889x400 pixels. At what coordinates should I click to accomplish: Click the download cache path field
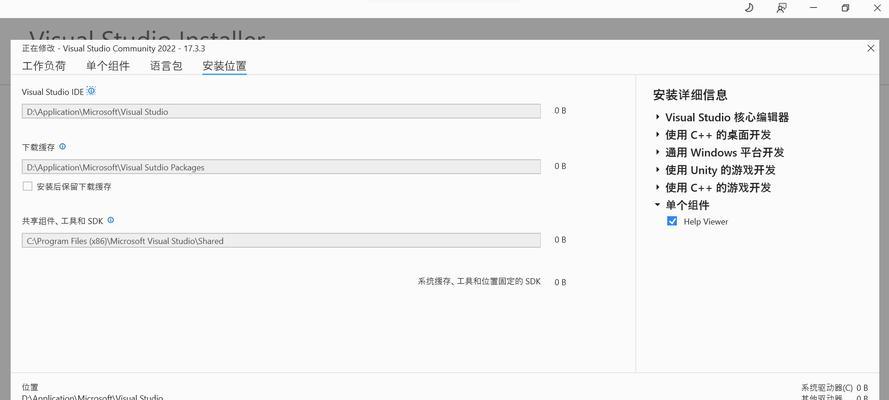pyautogui.click(x=281, y=167)
